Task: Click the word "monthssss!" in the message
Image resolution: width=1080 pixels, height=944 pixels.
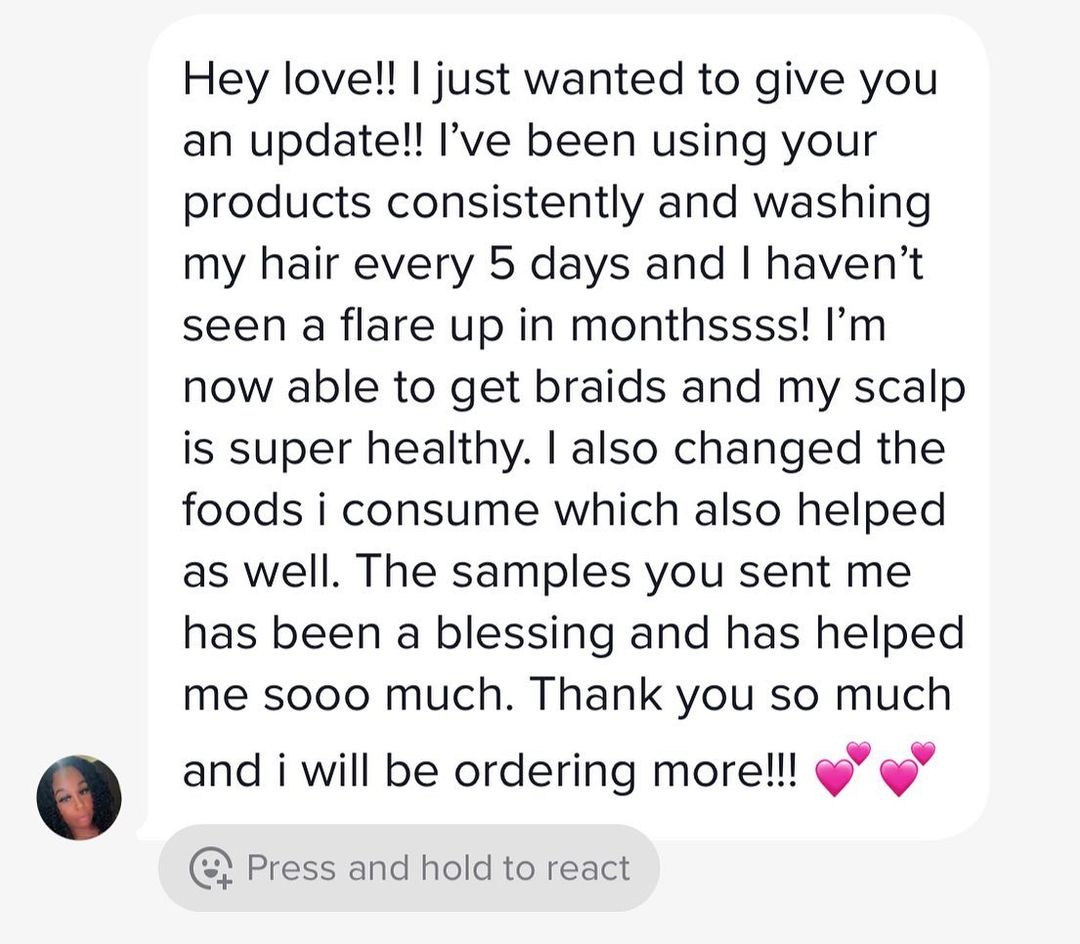Action: click(x=671, y=327)
